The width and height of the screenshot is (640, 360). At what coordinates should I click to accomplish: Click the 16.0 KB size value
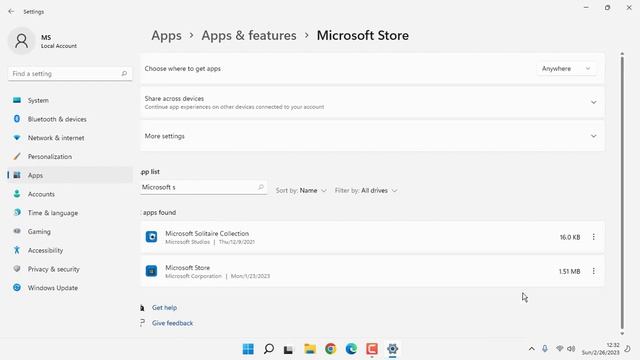(570, 237)
